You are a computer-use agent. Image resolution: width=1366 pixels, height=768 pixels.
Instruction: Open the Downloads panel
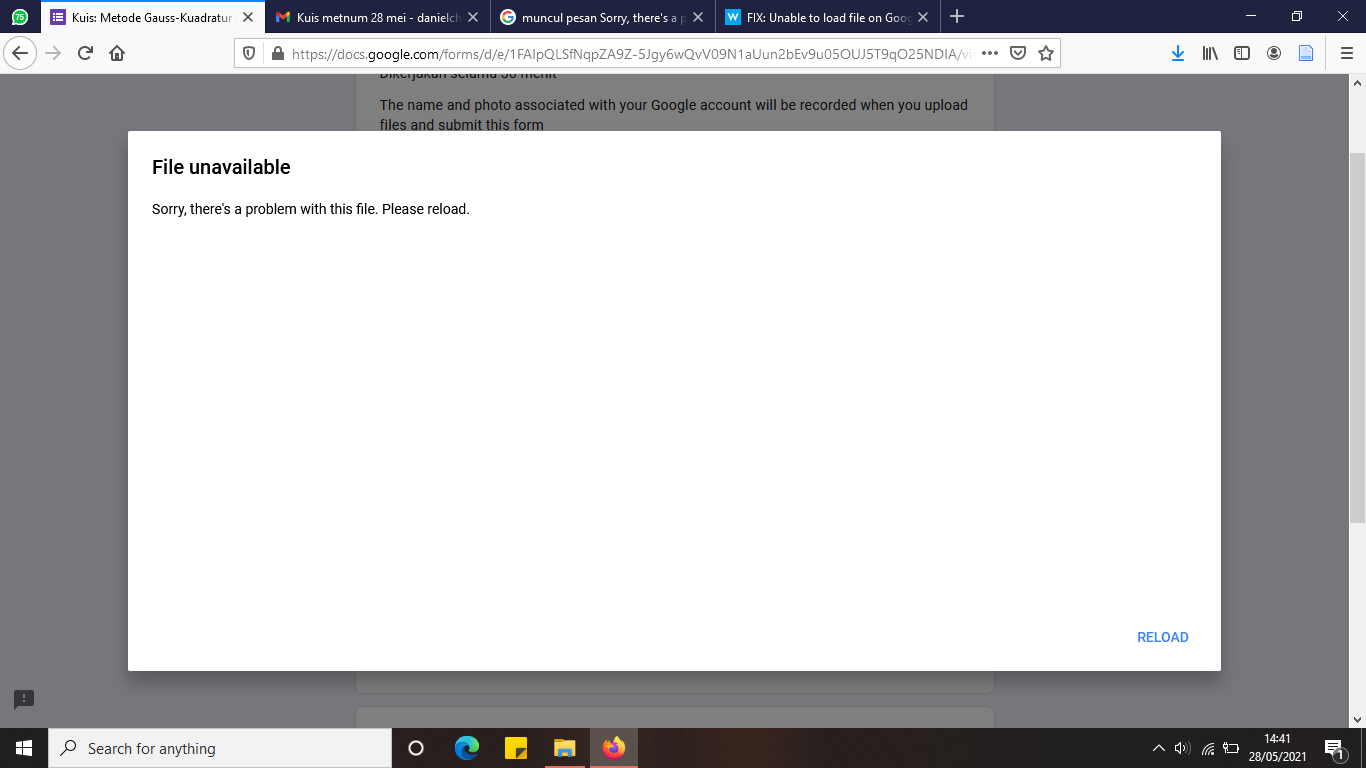1178,52
